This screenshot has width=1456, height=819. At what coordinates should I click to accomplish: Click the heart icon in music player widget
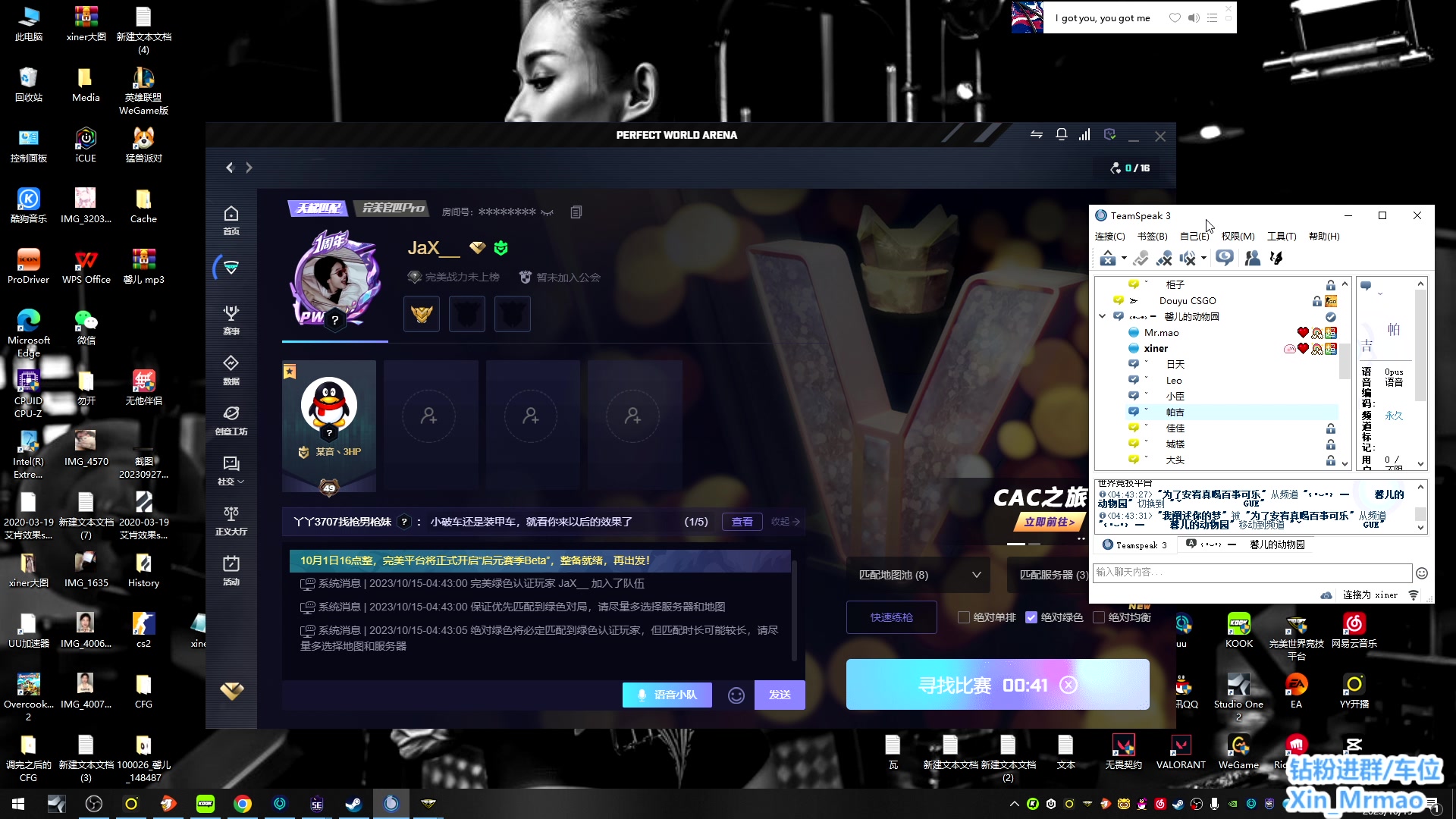tap(1175, 17)
